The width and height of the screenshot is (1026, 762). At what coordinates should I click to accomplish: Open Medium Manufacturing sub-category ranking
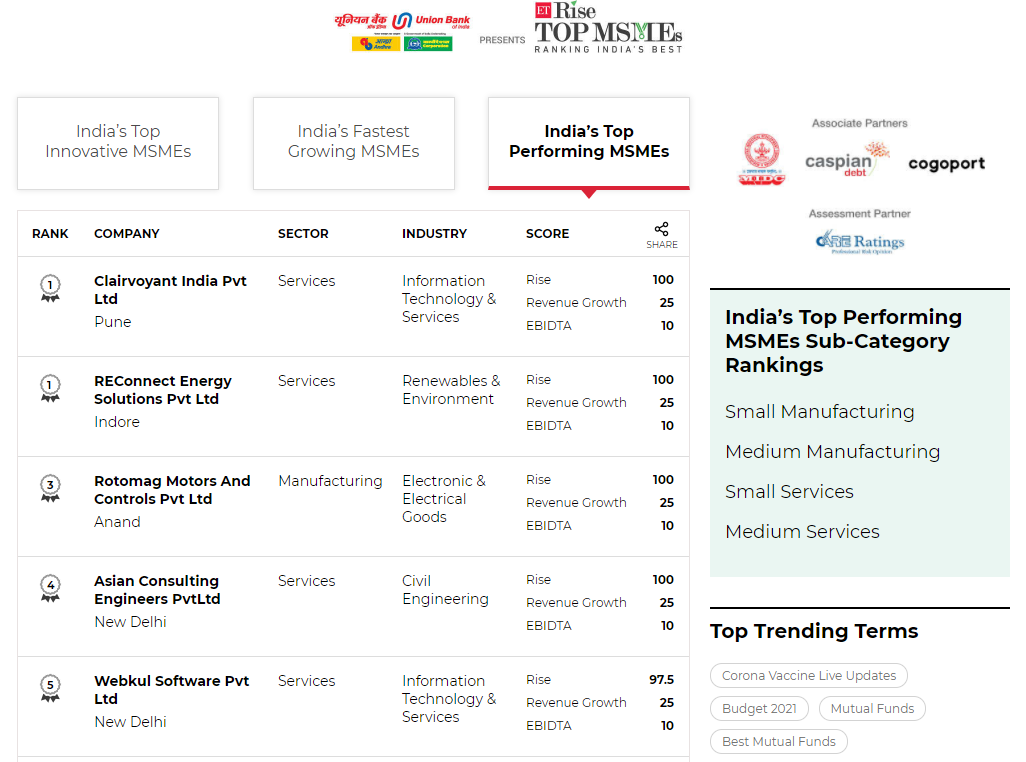pyautogui.click(x=832, y=451)
